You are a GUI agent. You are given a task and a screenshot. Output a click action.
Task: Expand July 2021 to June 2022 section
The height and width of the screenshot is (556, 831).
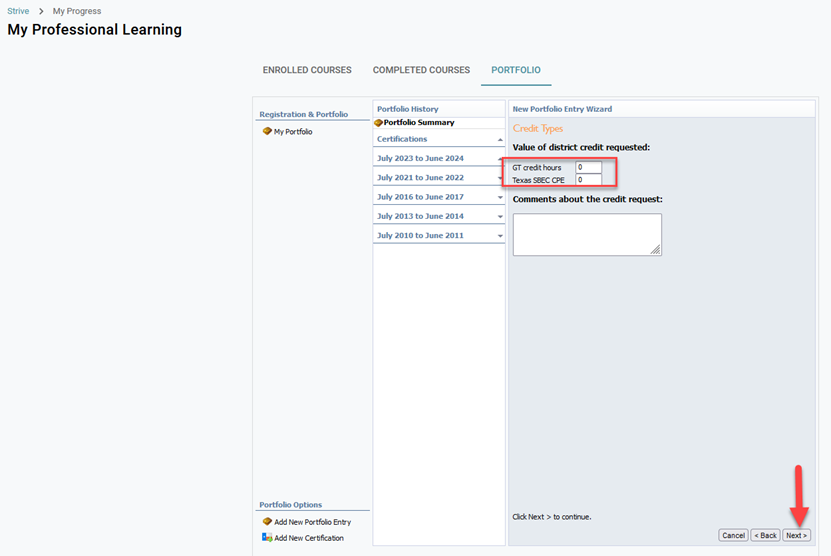point(500,178)
